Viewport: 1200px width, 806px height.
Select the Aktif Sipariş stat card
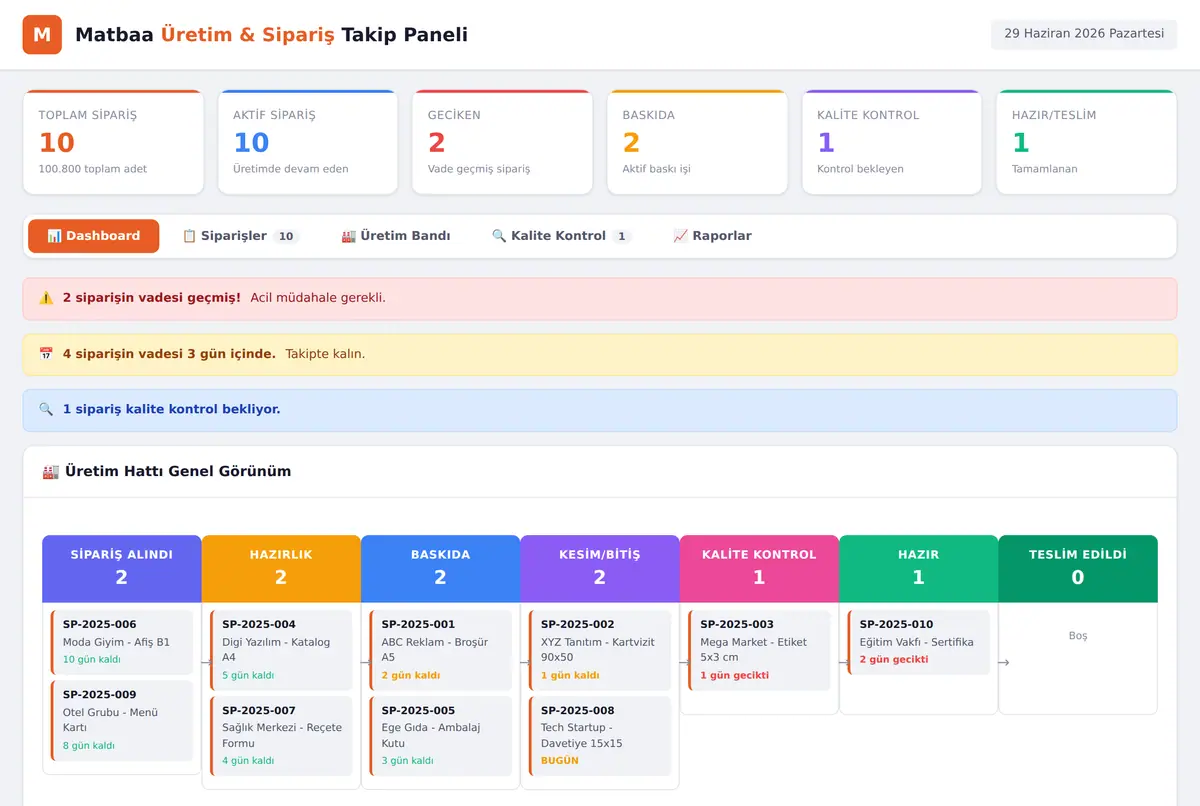coord(308,142)
